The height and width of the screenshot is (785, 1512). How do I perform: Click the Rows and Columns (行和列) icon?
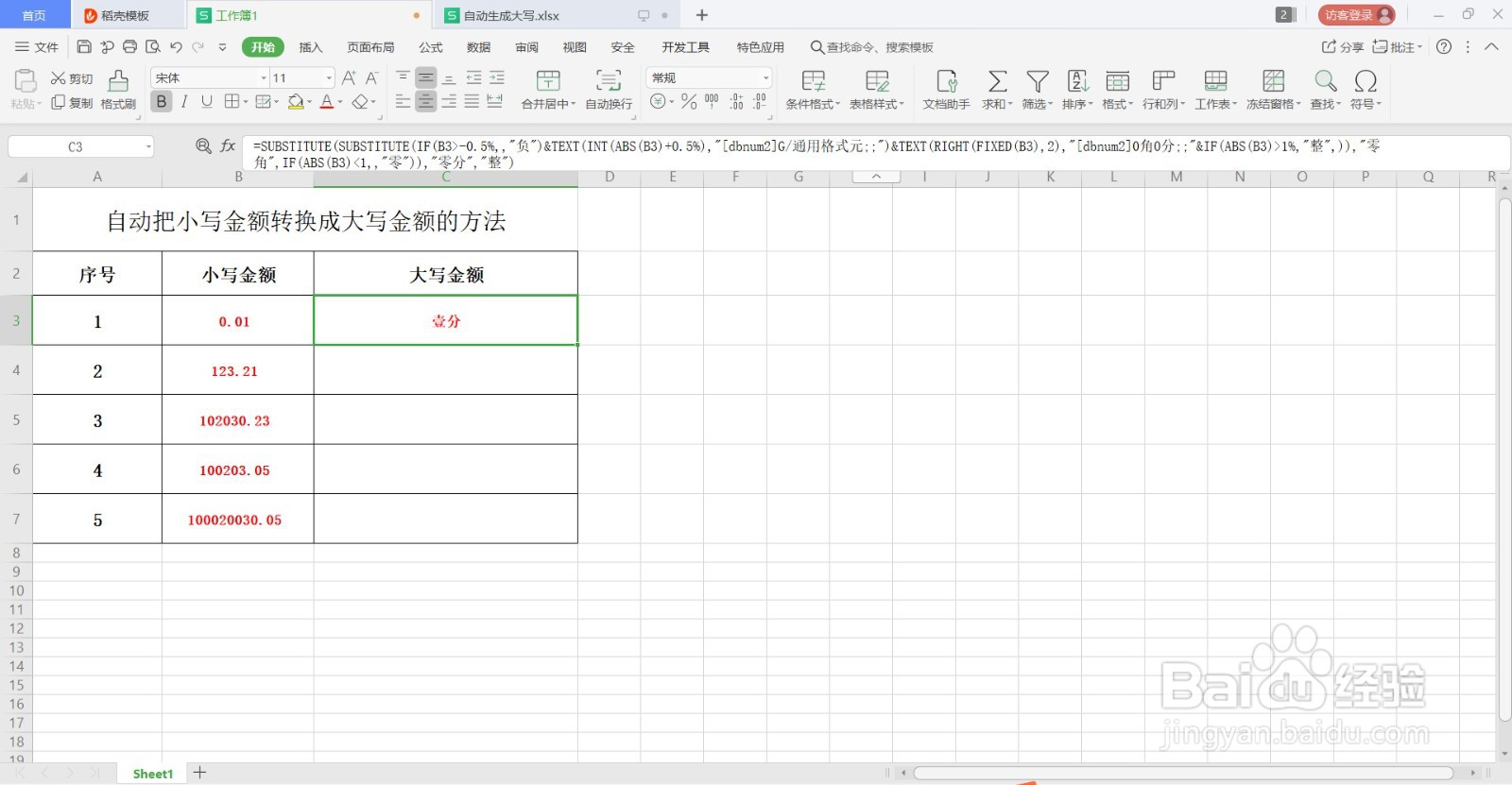click(x=1163, y=80)
